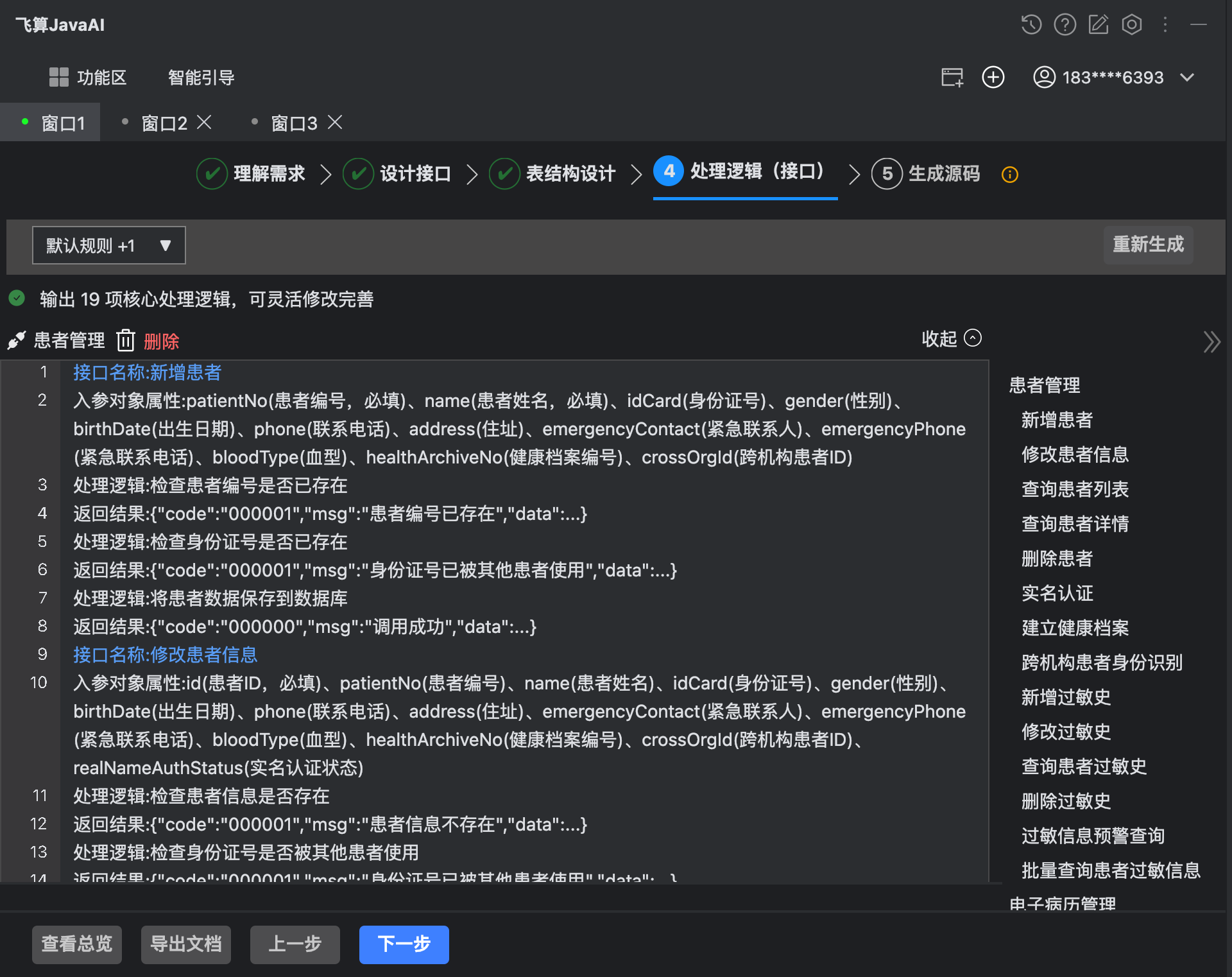Open the history clock icon
This screenshot has width=1232, height=977.
[x=1031, y=25]
